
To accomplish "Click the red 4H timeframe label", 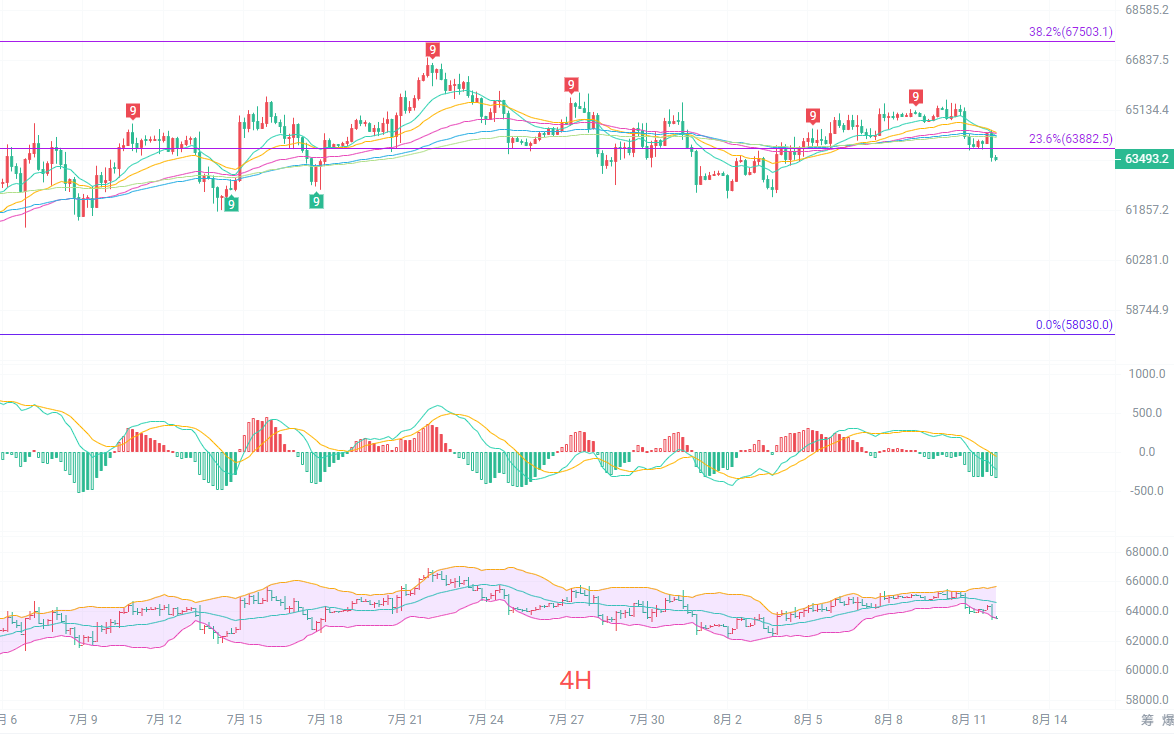I will pos(576,680).
